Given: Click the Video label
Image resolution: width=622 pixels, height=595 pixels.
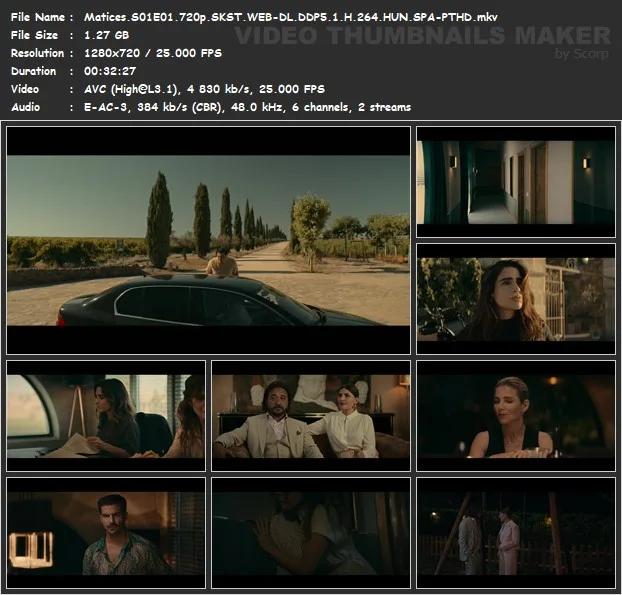Looking at the screenshot, I should coord(25,89).
